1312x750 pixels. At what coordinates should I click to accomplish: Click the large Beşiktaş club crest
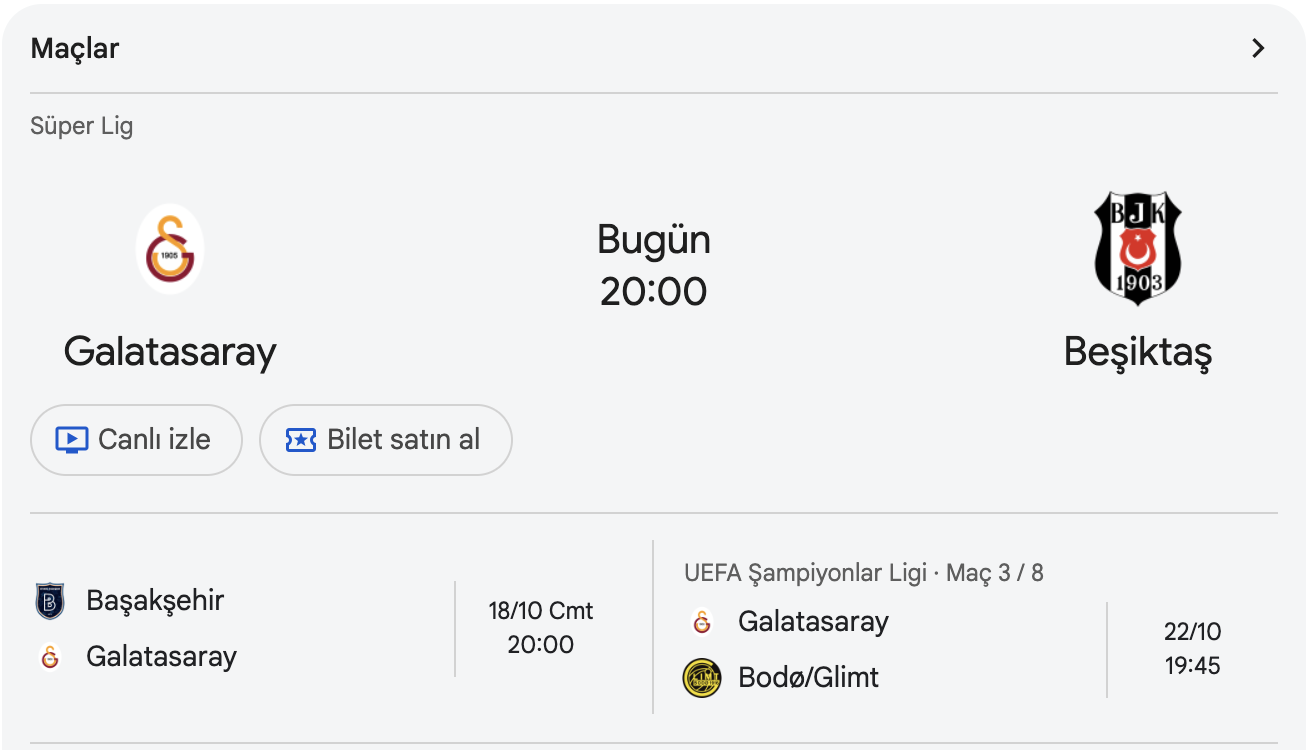pyautogui.click(x=1137, y=248)
